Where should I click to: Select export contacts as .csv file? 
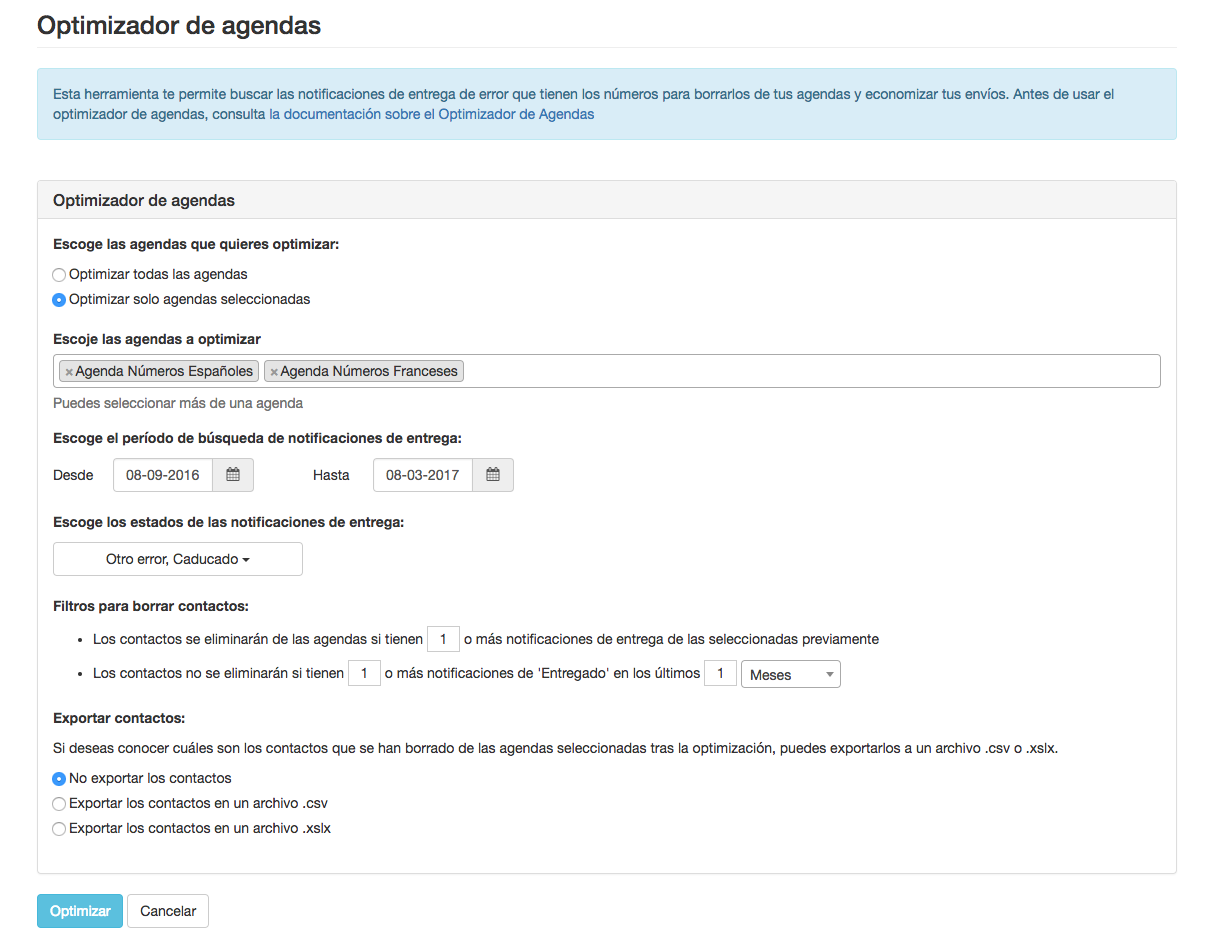59,803
